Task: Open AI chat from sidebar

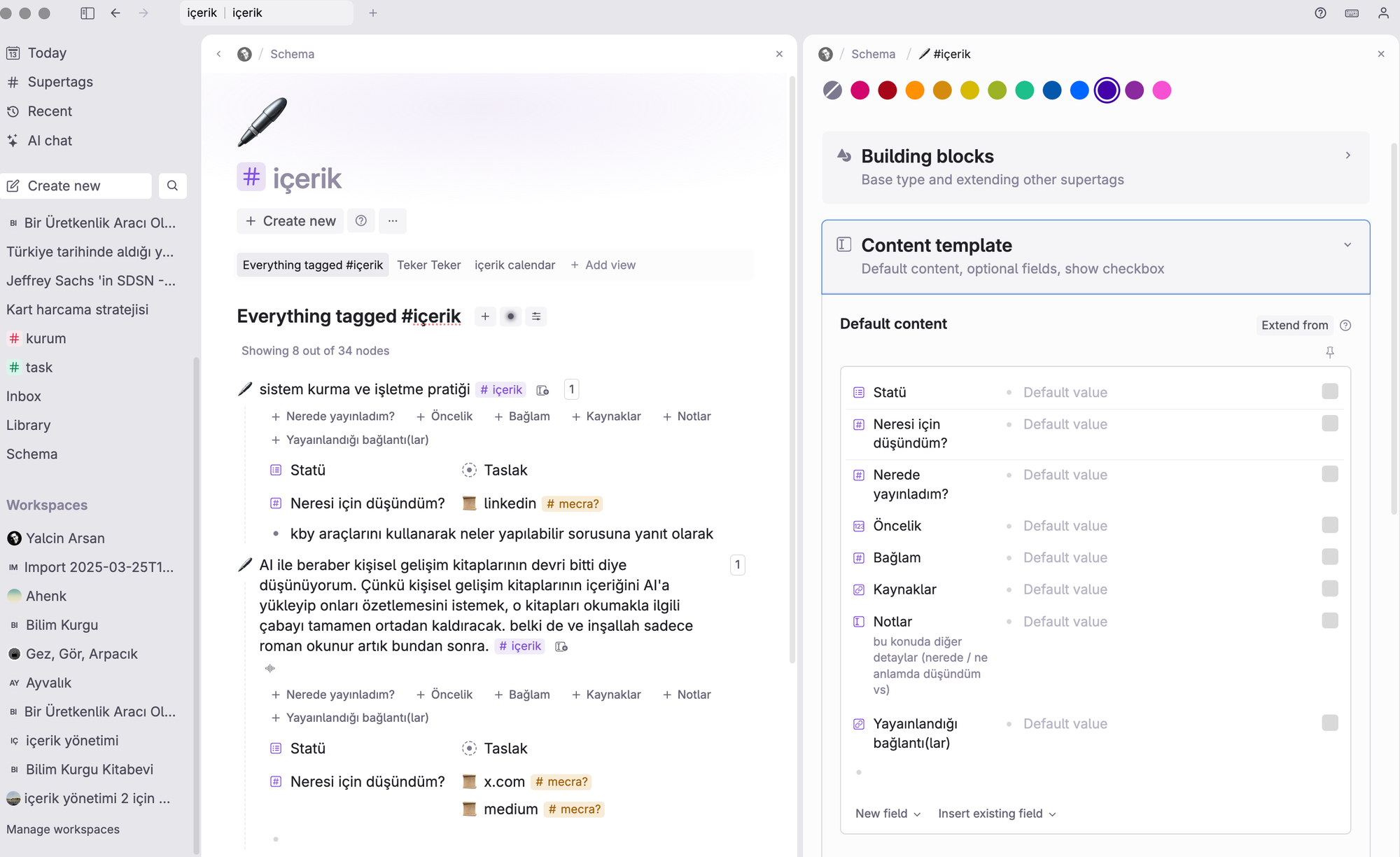Action: coord(49,140)
